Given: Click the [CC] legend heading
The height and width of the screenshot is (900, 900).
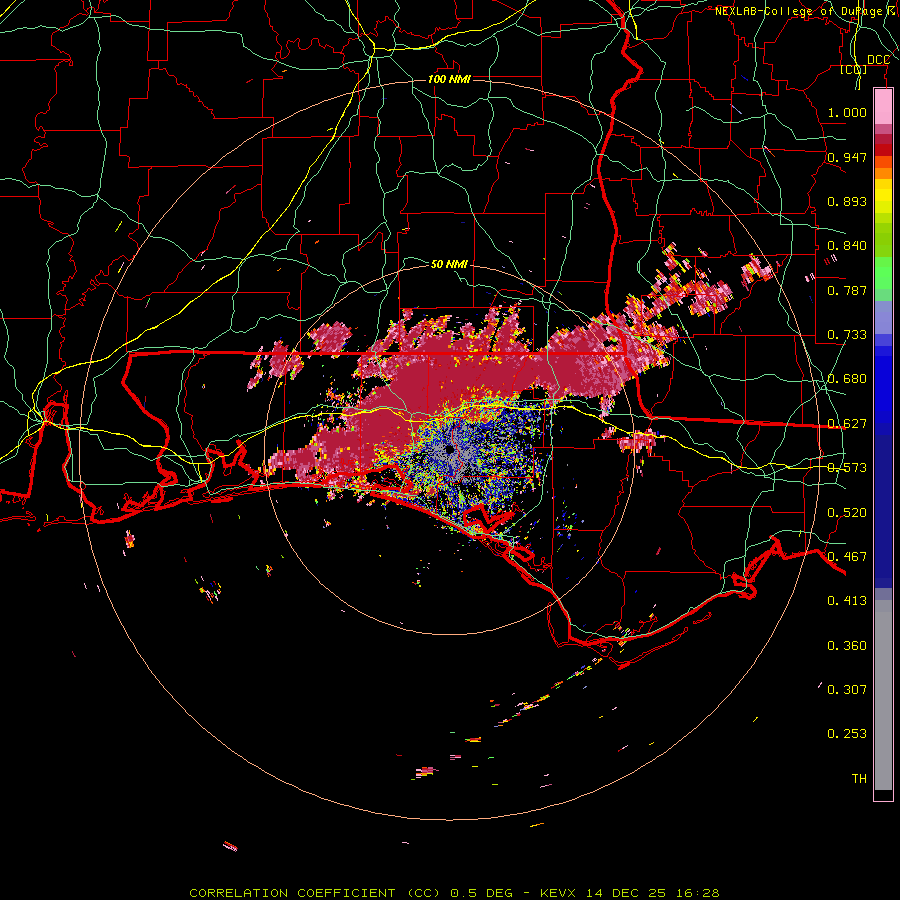Looking at the screenshot, I should pyautogui.click(x=854, y=69).
